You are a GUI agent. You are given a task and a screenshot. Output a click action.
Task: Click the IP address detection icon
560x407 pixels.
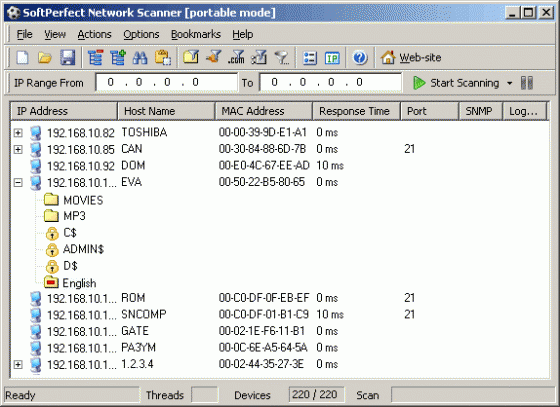coord(332,58)
